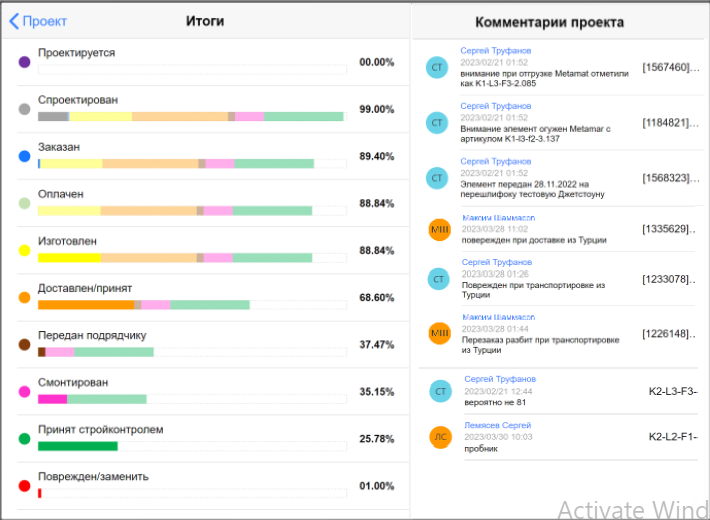Click the orange Доставлен/принят status dot
The width and height of the screenshot is (710, 520).
pos(24,298)
